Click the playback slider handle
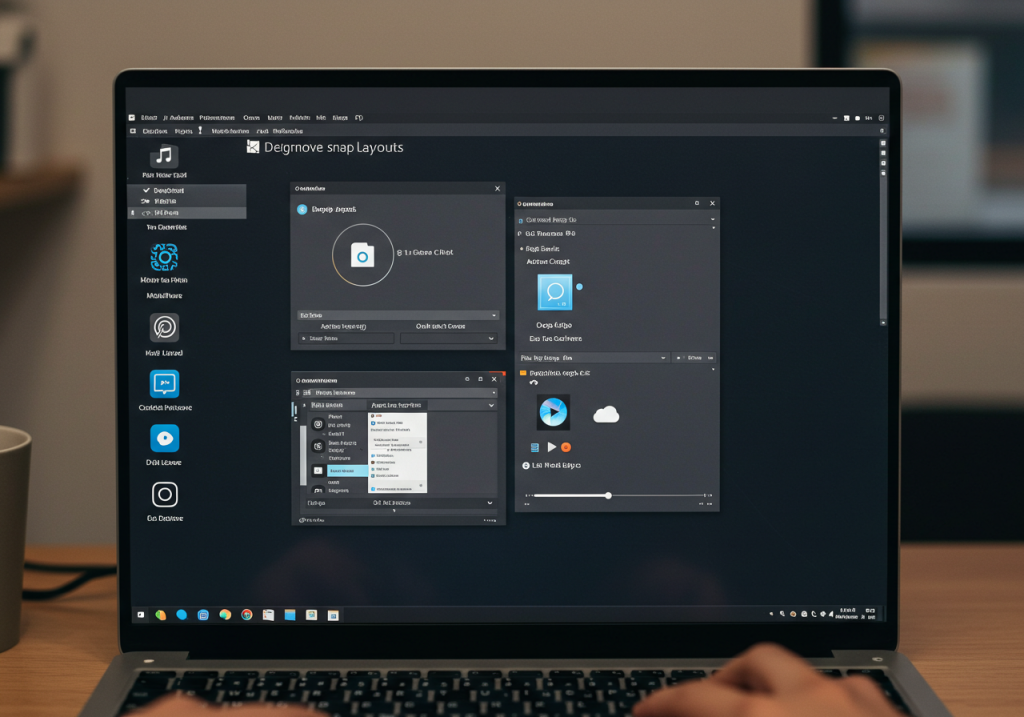 608,495
